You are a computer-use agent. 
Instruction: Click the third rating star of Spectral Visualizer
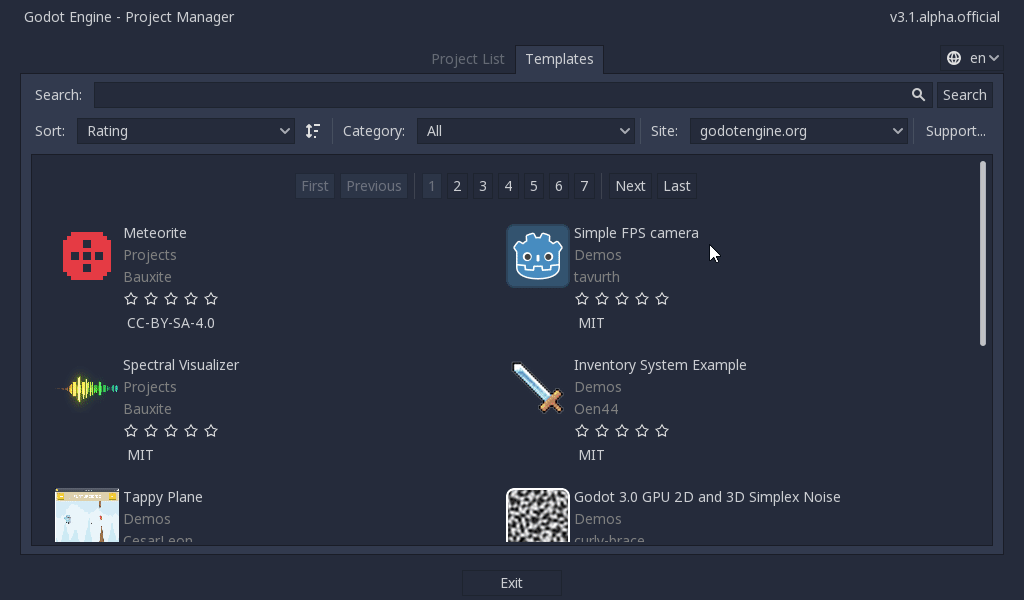click(x=171, y=431)
